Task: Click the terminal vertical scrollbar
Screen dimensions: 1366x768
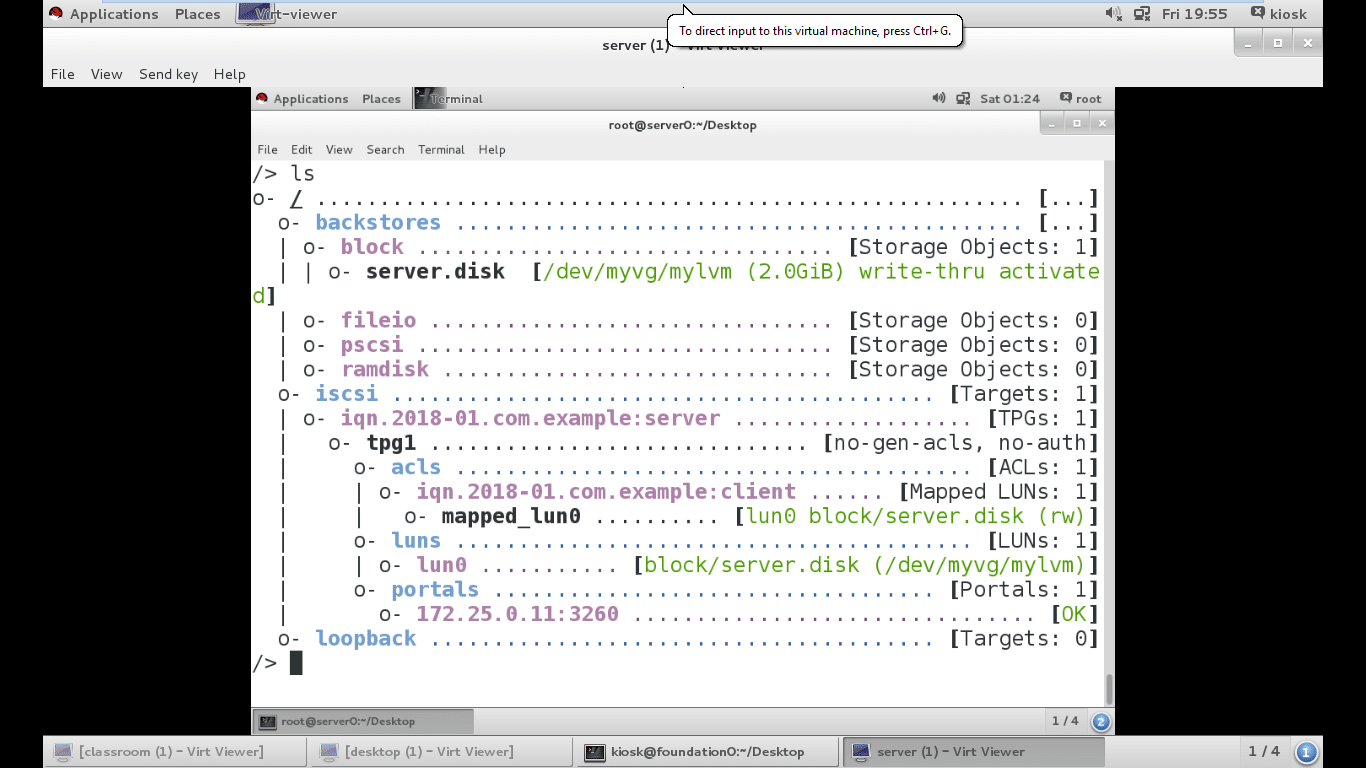Action: pos(1108,688)
